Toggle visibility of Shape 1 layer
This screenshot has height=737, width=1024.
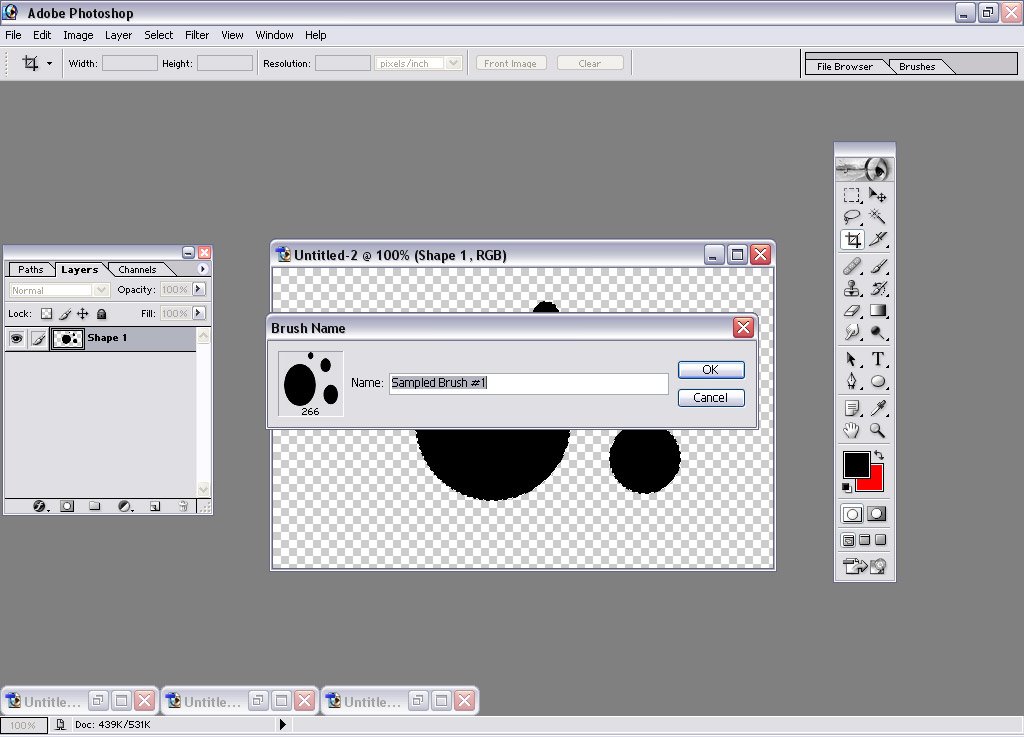tap(16, 338)
